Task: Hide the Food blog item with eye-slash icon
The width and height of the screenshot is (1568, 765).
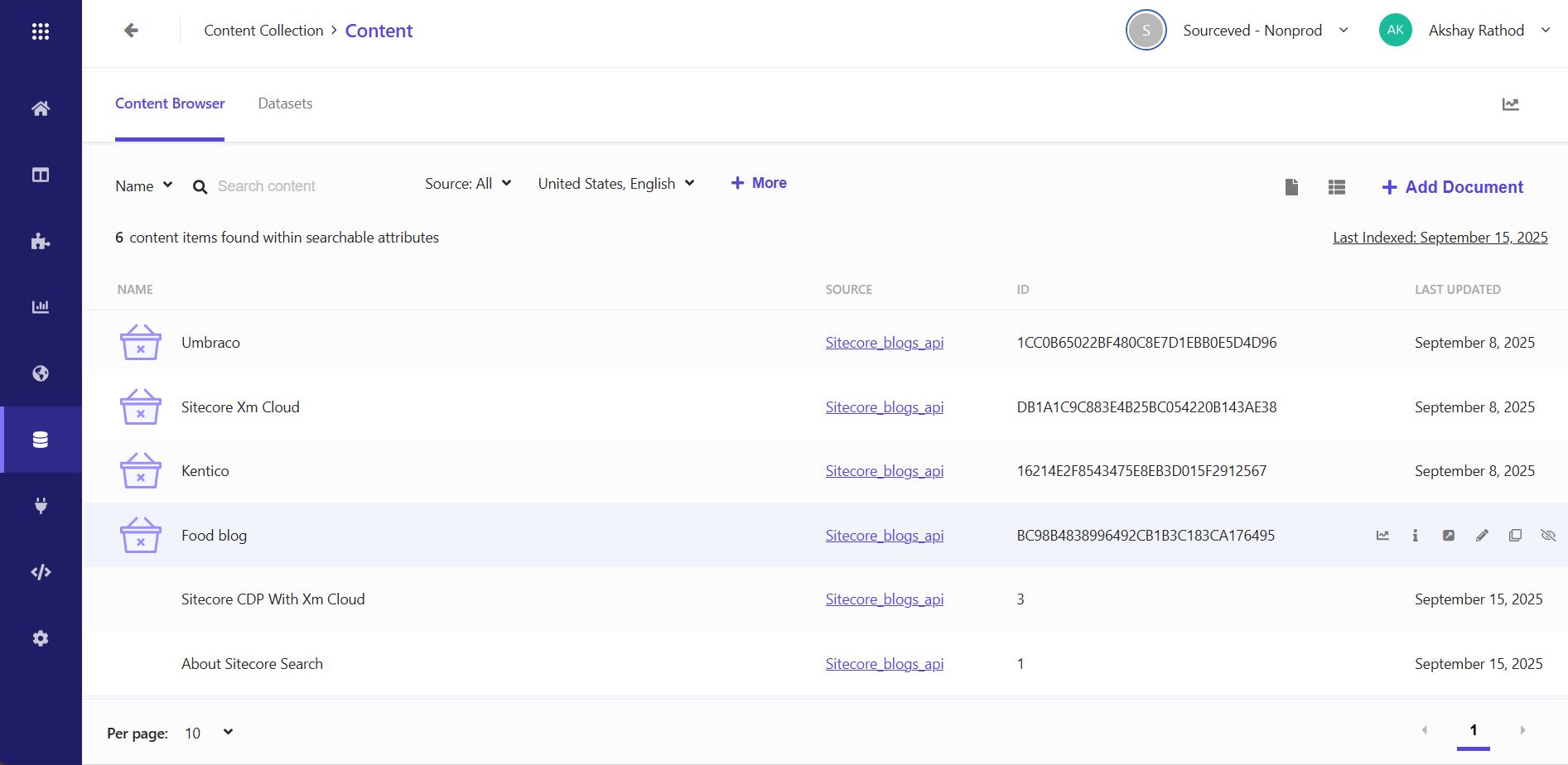Action: coord(1547,536)
